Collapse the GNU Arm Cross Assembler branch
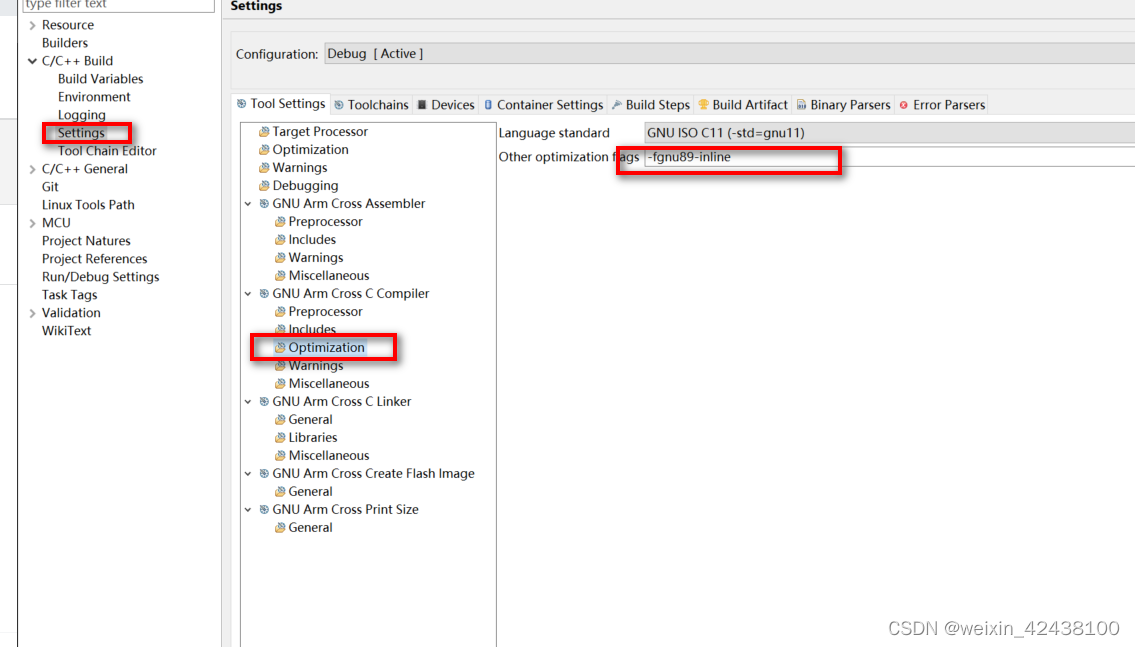Image resolution: width=1135 pixels, height=647 pixels. pyautogui.click(x=248, y=203)
